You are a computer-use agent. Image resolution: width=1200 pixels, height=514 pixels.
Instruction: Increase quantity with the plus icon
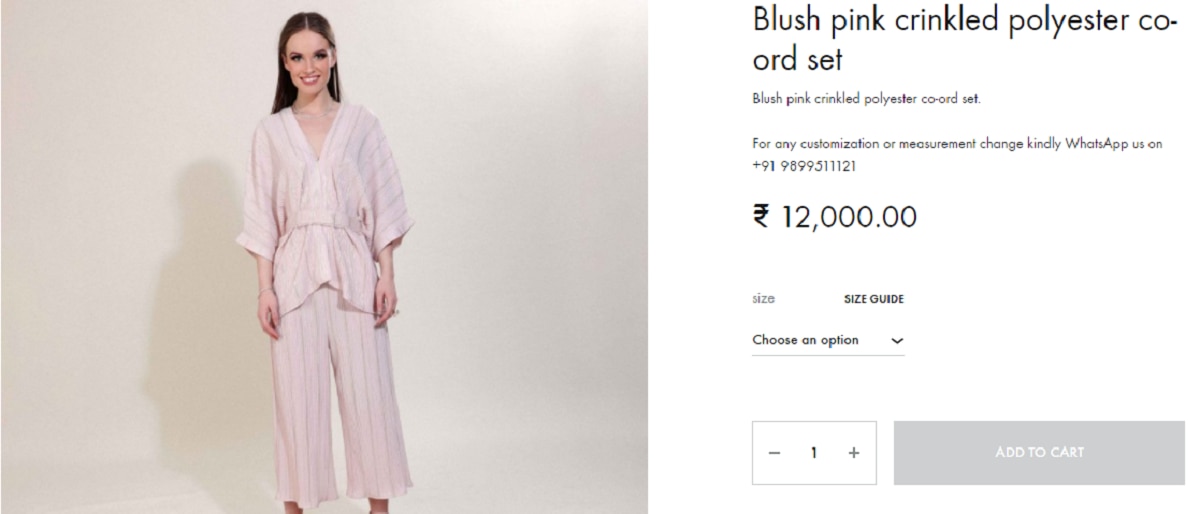853,453
